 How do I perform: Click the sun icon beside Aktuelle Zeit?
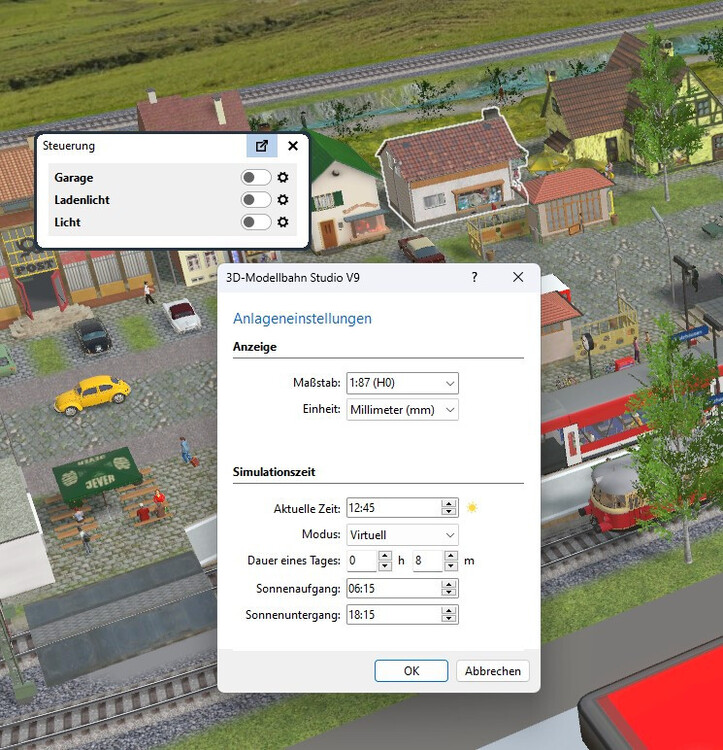(x=472, y=508)
